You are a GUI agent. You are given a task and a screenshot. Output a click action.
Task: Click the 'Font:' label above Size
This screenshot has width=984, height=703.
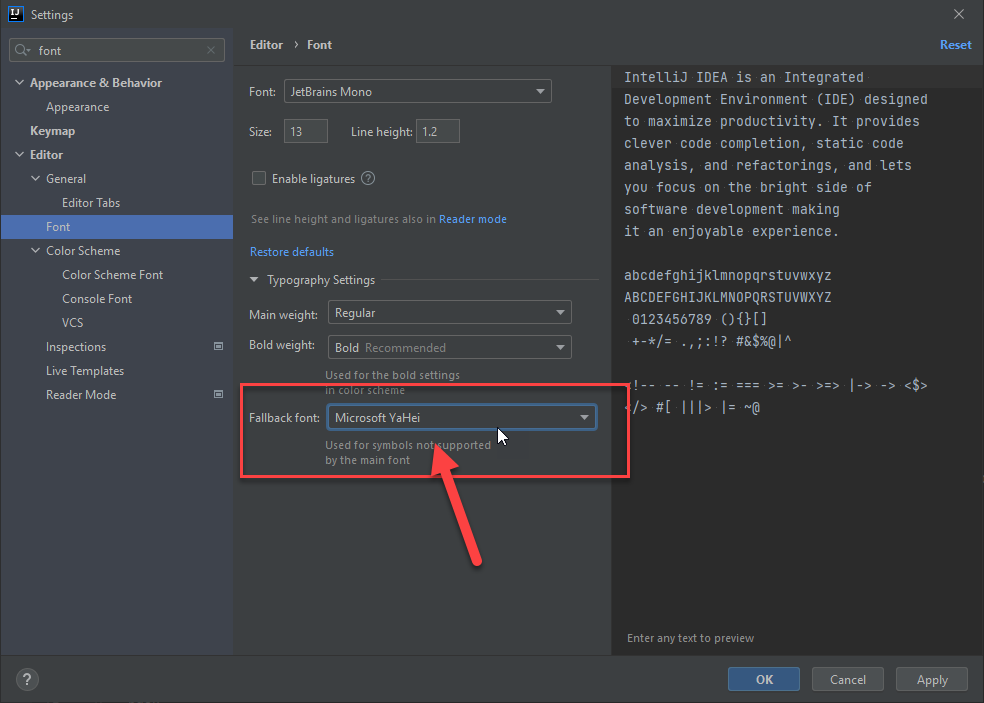click(262, 92)
